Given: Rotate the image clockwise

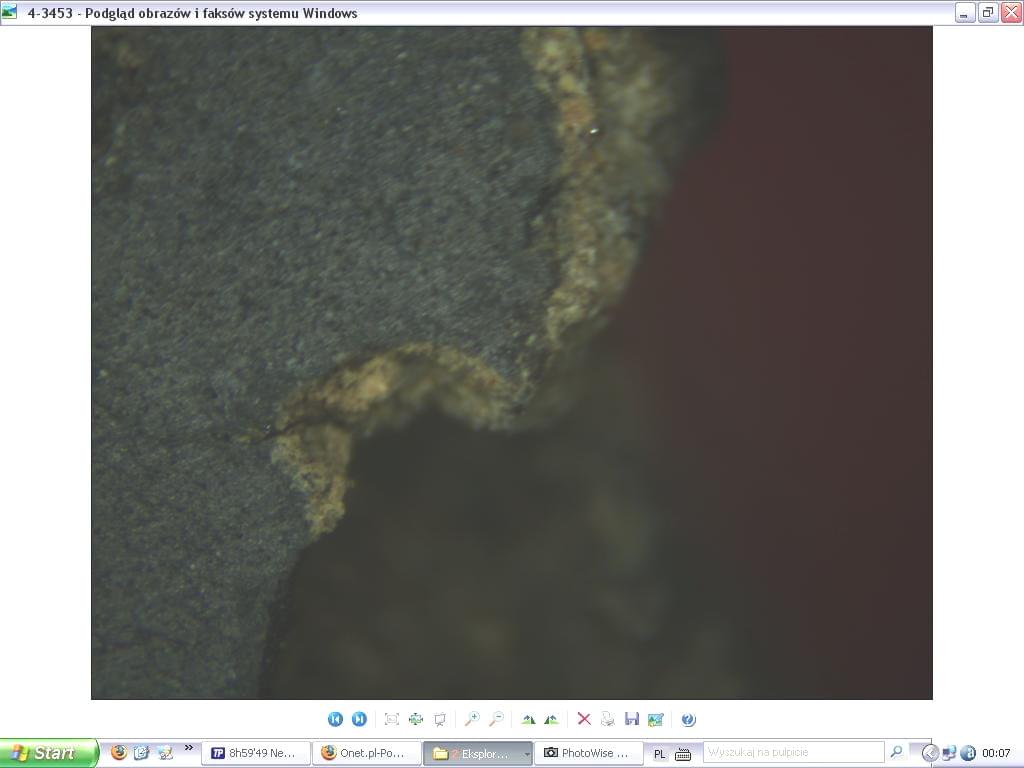Looking at the screenshot, I should (528, 719).
